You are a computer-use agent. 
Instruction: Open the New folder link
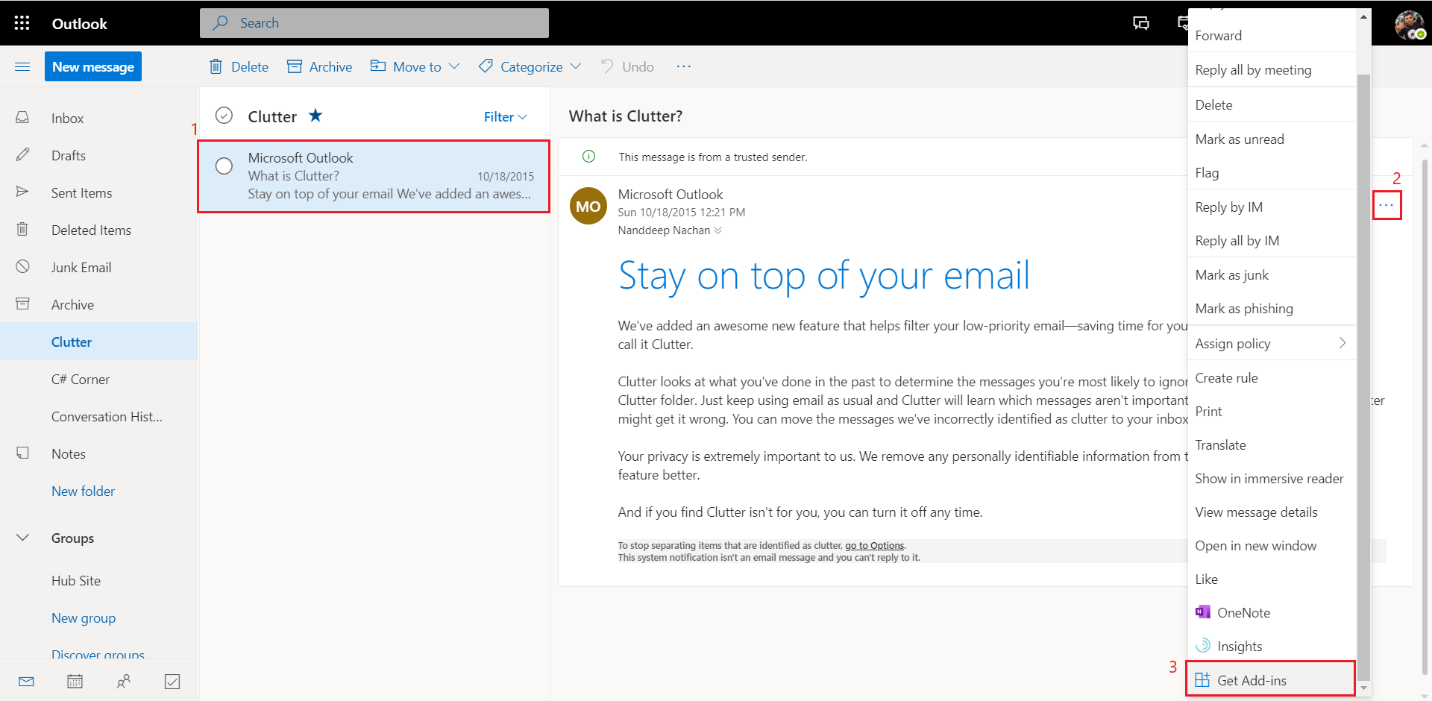pyautogui.click(x=83, y=491)
